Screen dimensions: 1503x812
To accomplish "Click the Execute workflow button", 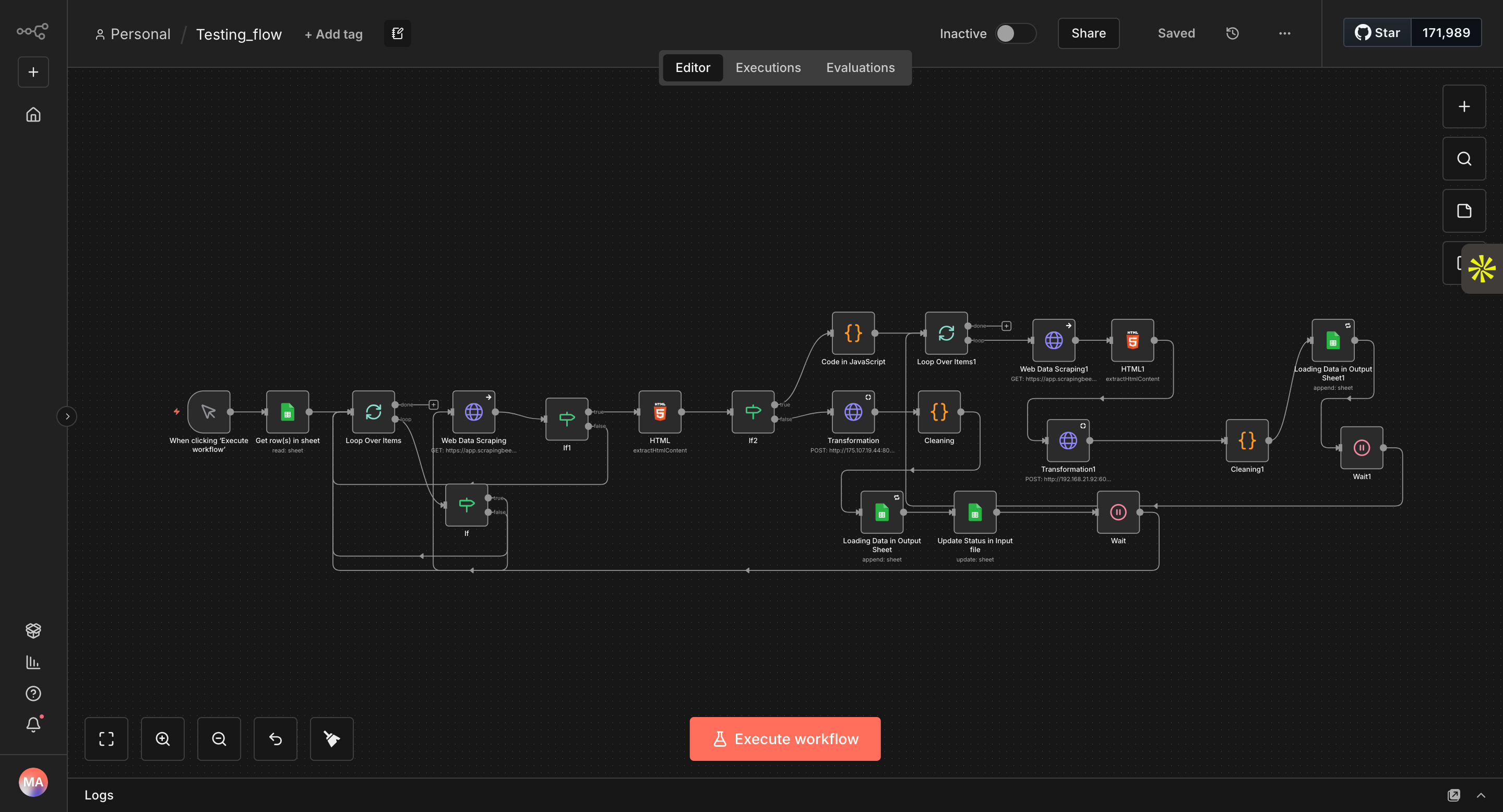I will point(785,738).
